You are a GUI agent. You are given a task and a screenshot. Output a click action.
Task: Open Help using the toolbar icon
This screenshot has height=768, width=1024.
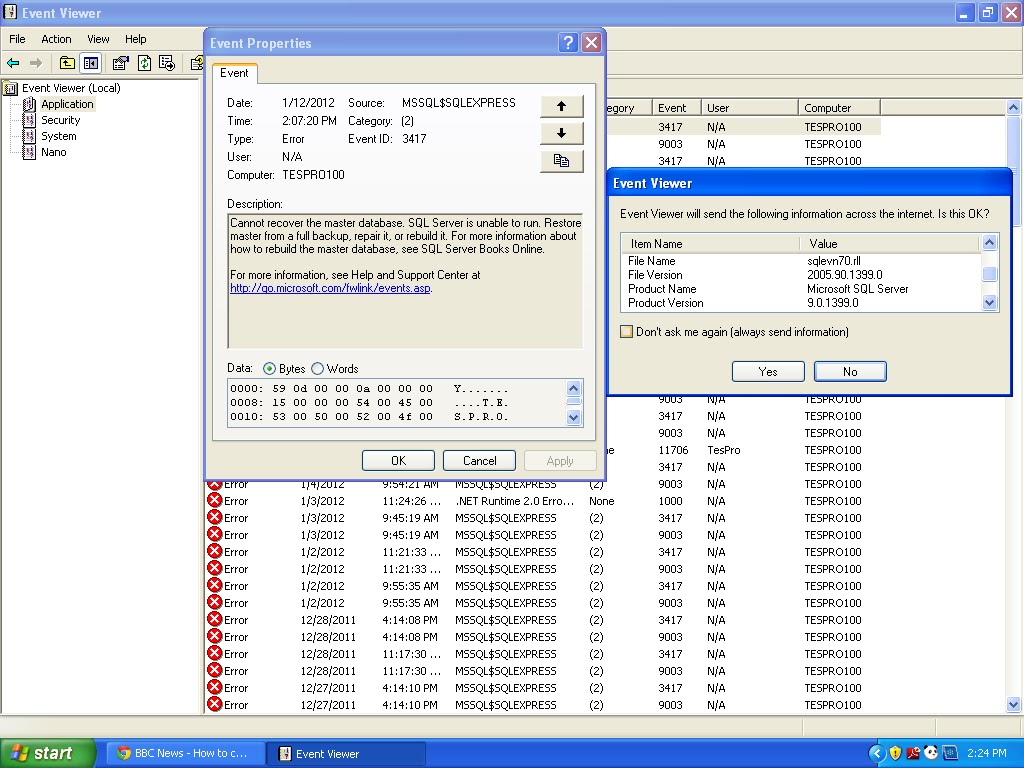[196, 63]
